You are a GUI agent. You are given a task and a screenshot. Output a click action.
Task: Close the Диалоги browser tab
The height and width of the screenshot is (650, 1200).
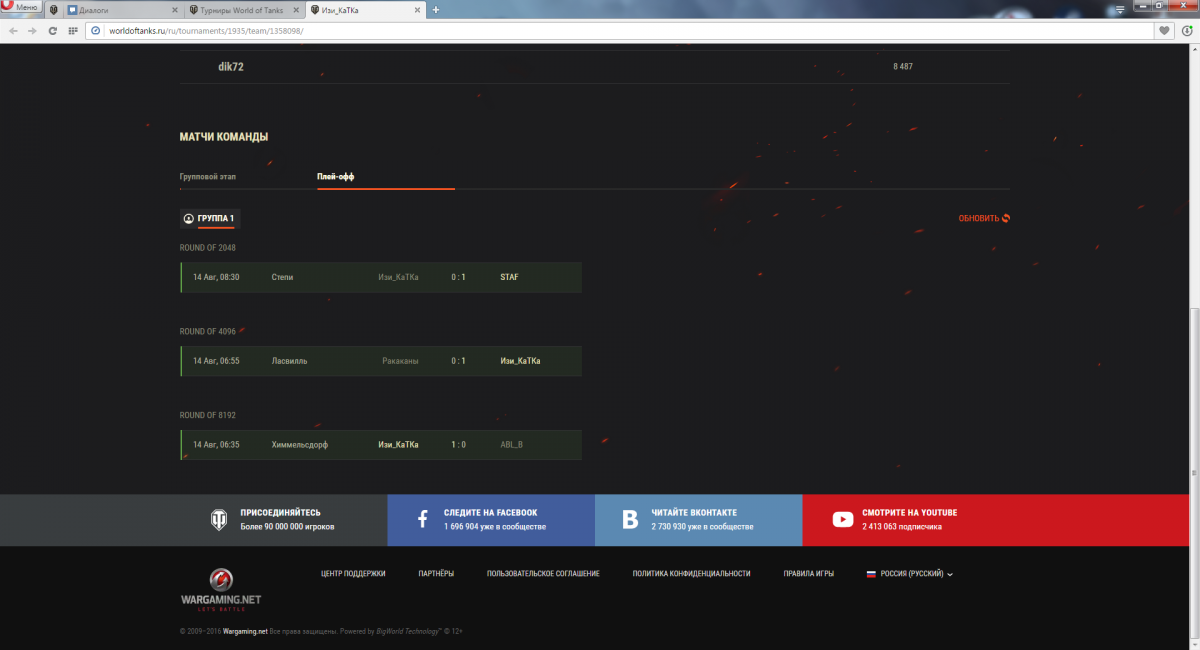176,9
